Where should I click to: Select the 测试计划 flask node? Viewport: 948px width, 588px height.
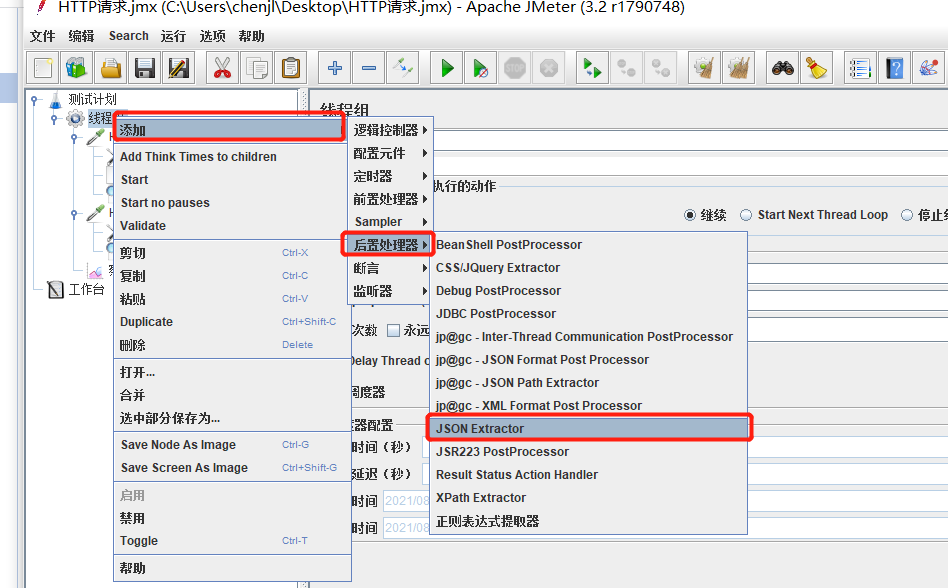[x=83, y=99]
